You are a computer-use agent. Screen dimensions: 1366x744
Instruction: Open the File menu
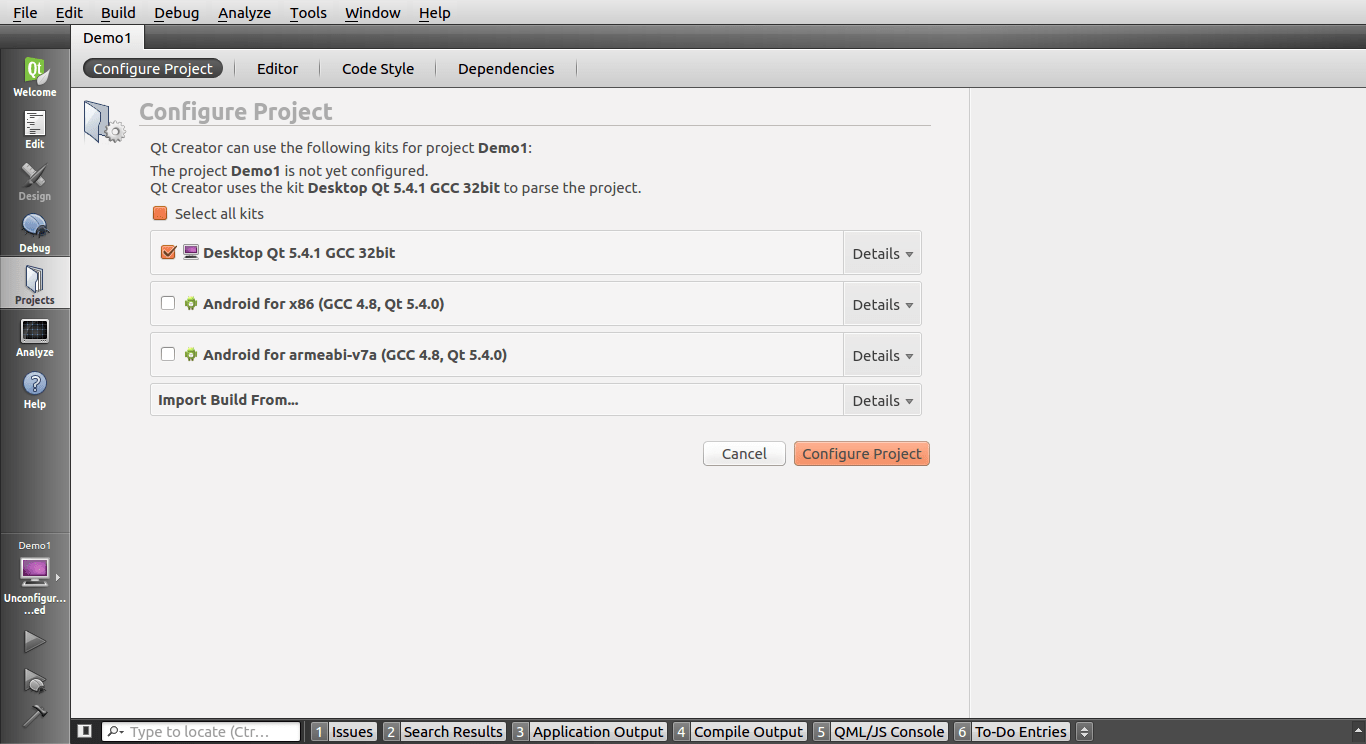coord(25,13)
